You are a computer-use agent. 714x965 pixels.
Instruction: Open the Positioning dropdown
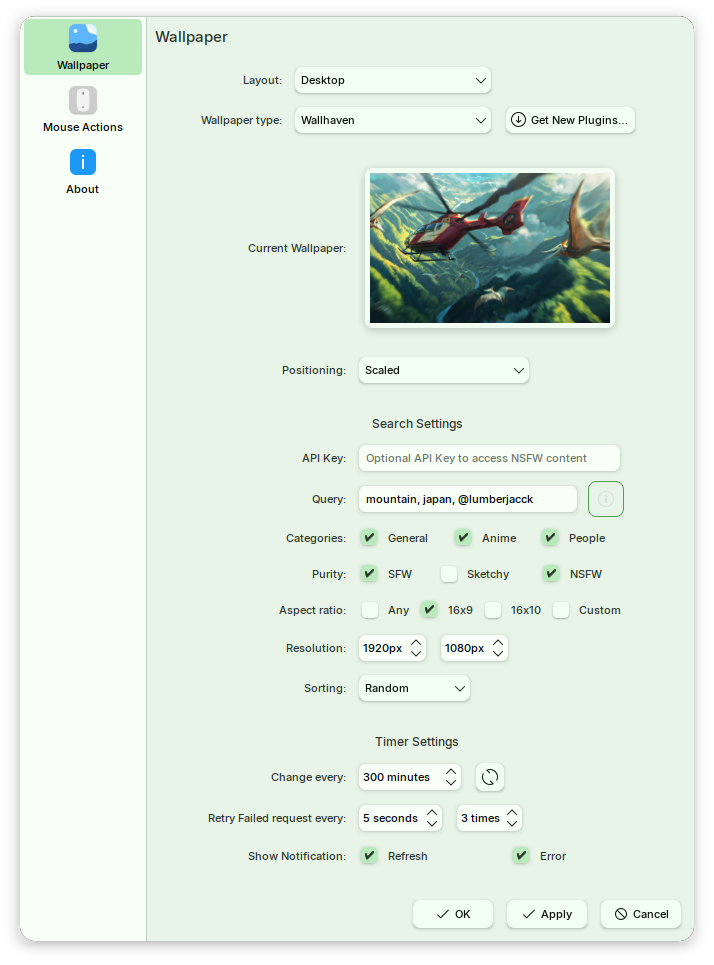(x=444, y=370)
